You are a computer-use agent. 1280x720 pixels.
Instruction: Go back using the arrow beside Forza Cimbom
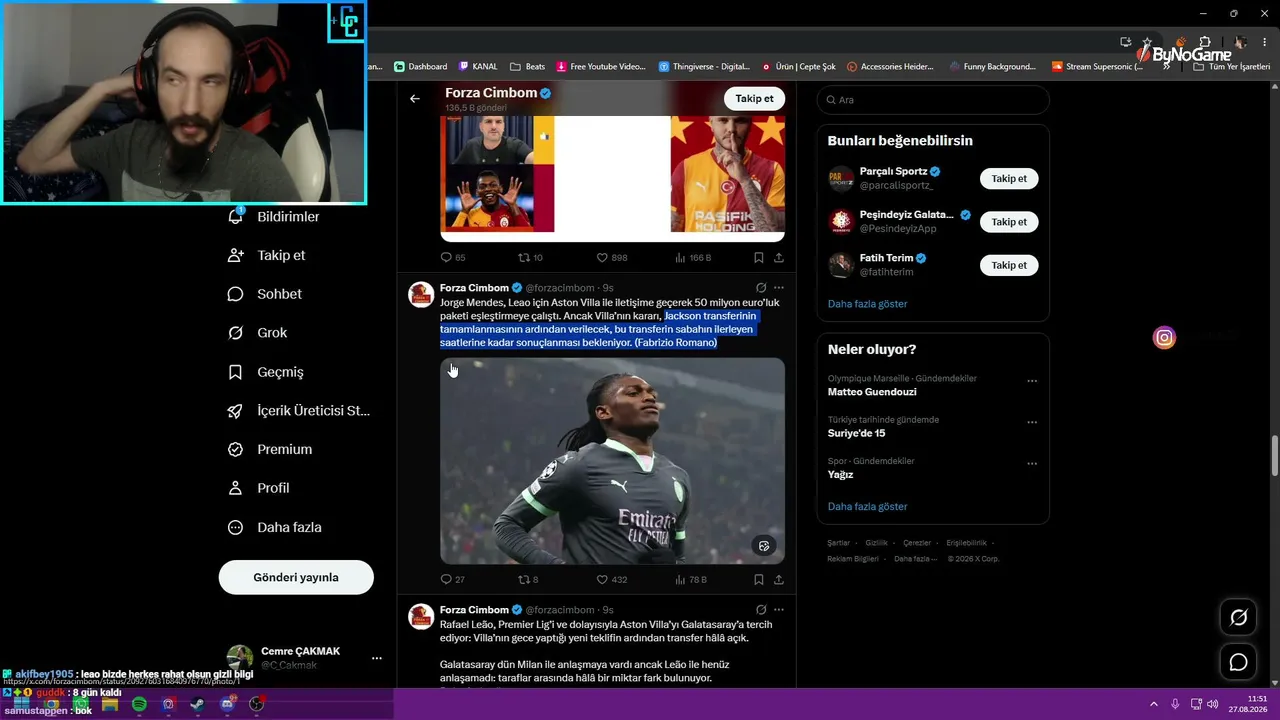tap(415, 99)
